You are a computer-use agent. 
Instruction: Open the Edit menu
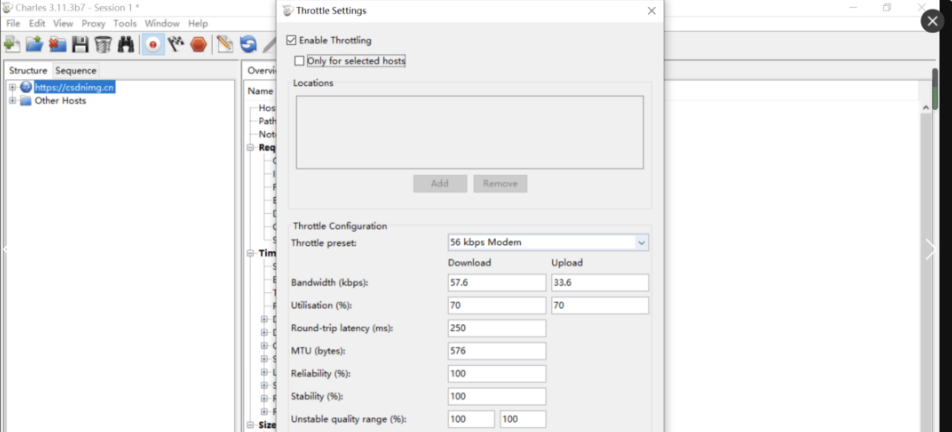tap(37, 24)
